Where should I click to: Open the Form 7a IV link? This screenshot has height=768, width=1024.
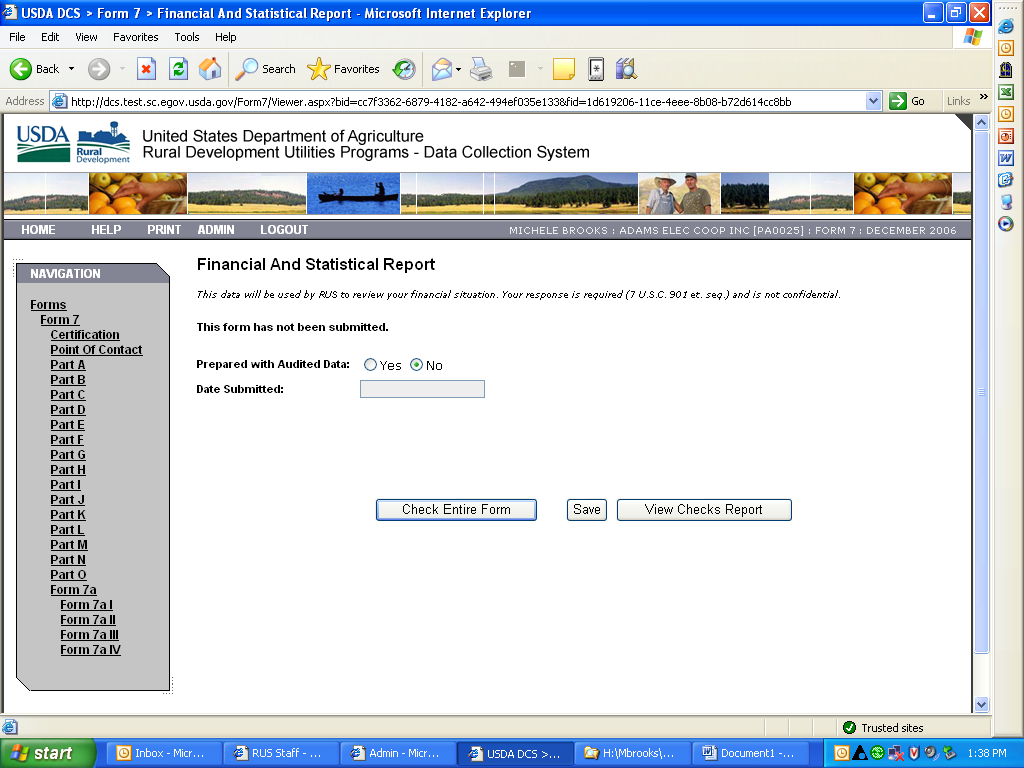90,650
